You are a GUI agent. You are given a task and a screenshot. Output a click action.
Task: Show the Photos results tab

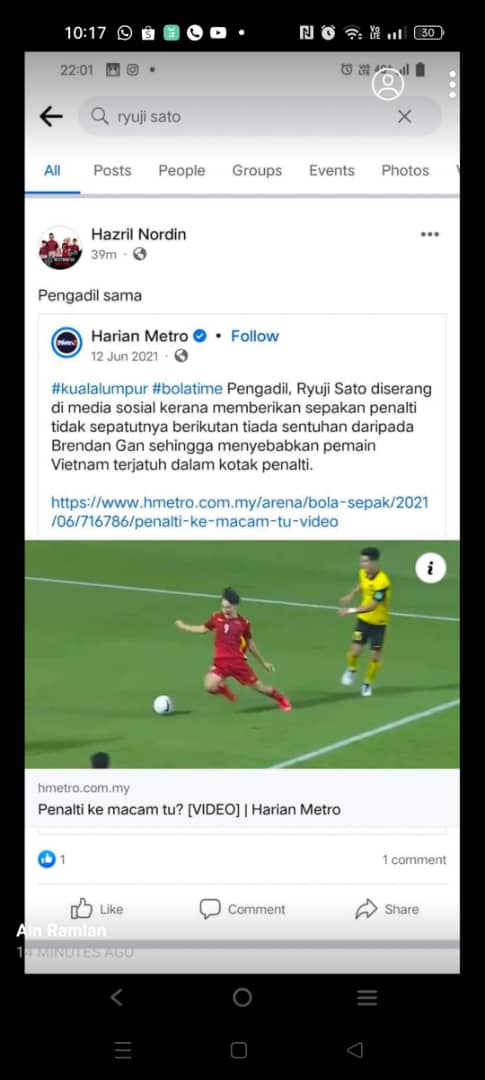(405, 171)
